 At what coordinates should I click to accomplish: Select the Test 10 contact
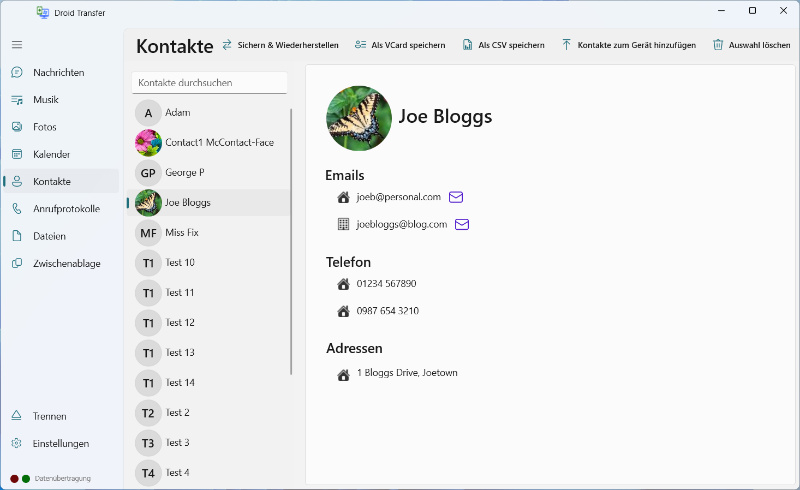point(208,263)
